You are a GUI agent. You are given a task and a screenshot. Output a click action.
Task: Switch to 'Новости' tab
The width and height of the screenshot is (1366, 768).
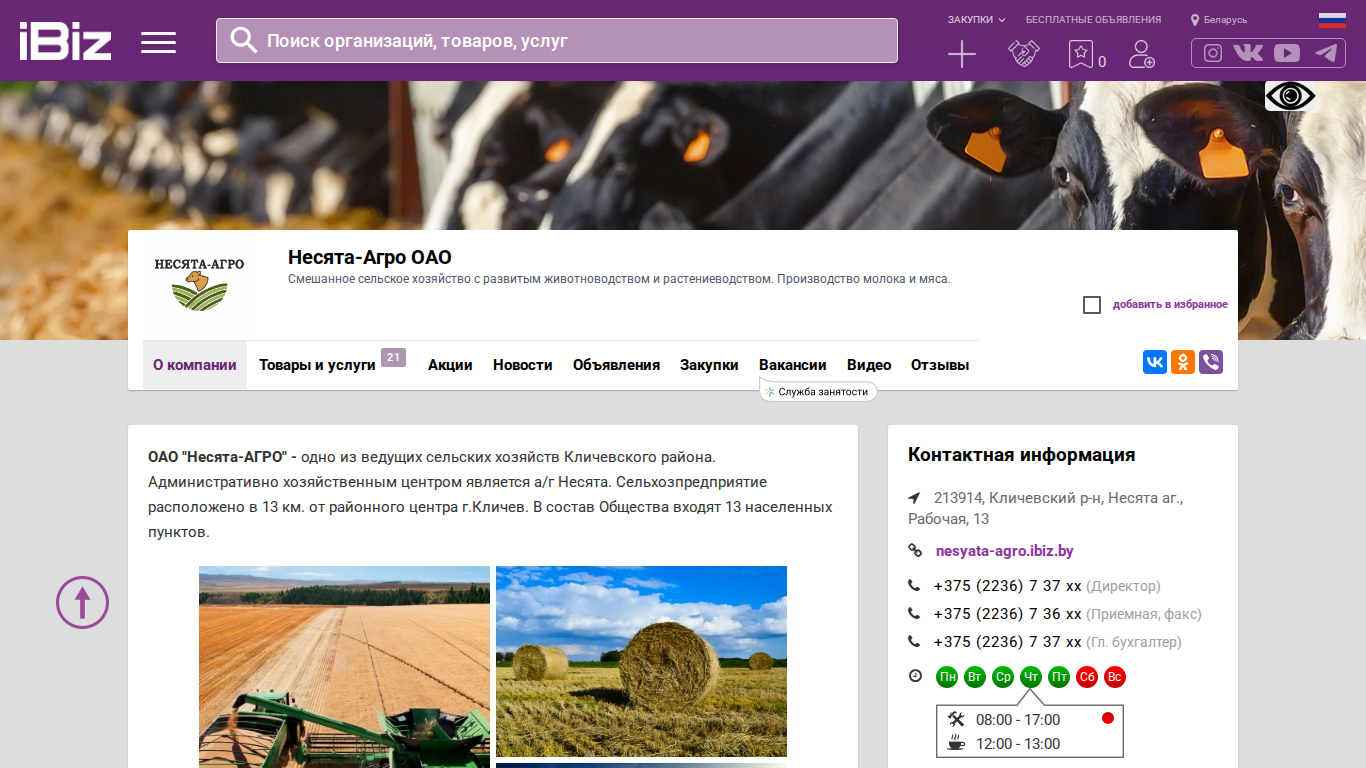(523, 365)
